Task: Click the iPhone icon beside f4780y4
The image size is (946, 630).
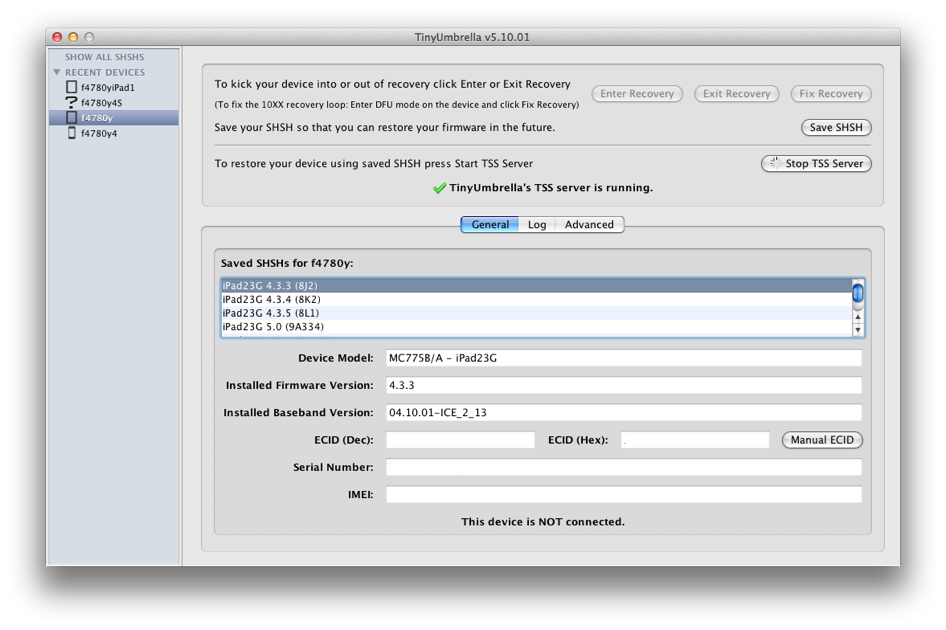Action: click(71, 133)
